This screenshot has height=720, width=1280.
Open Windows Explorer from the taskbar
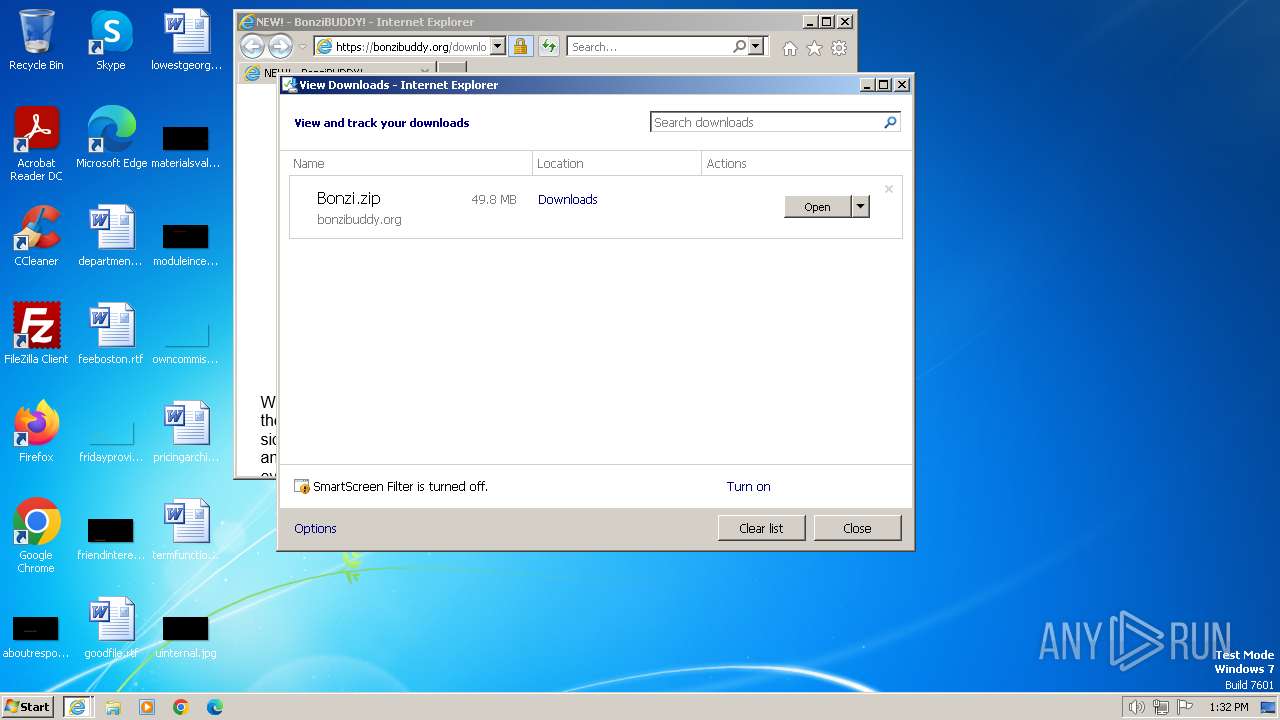(113, 707)
